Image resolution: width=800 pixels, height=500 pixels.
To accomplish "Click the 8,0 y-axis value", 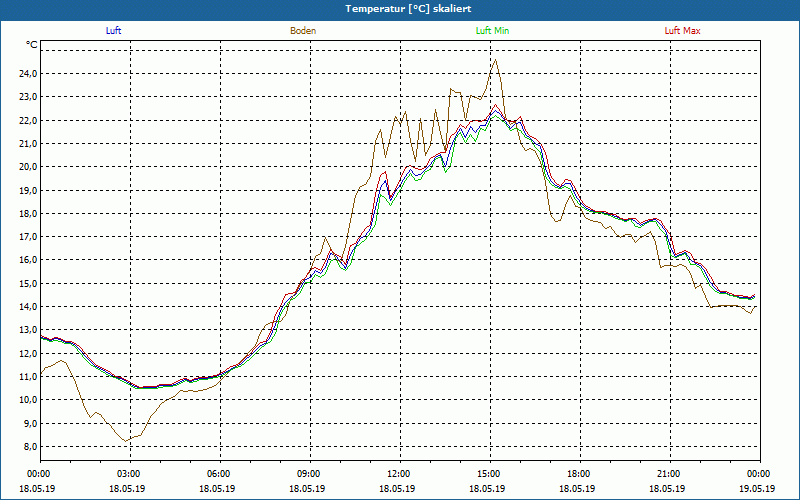I will [30, 446].
